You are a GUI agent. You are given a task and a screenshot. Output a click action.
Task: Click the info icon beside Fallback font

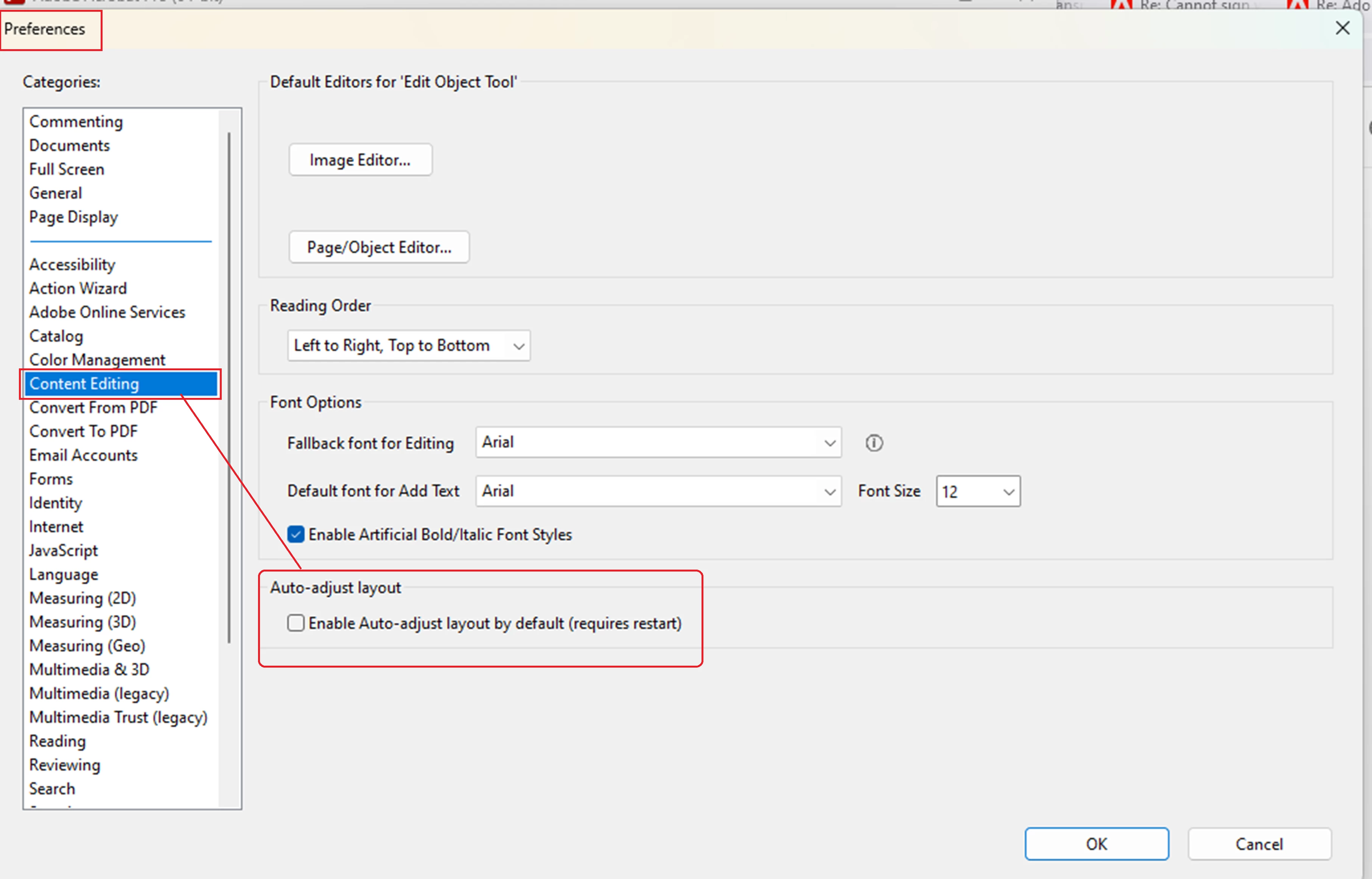coord(874,443)
